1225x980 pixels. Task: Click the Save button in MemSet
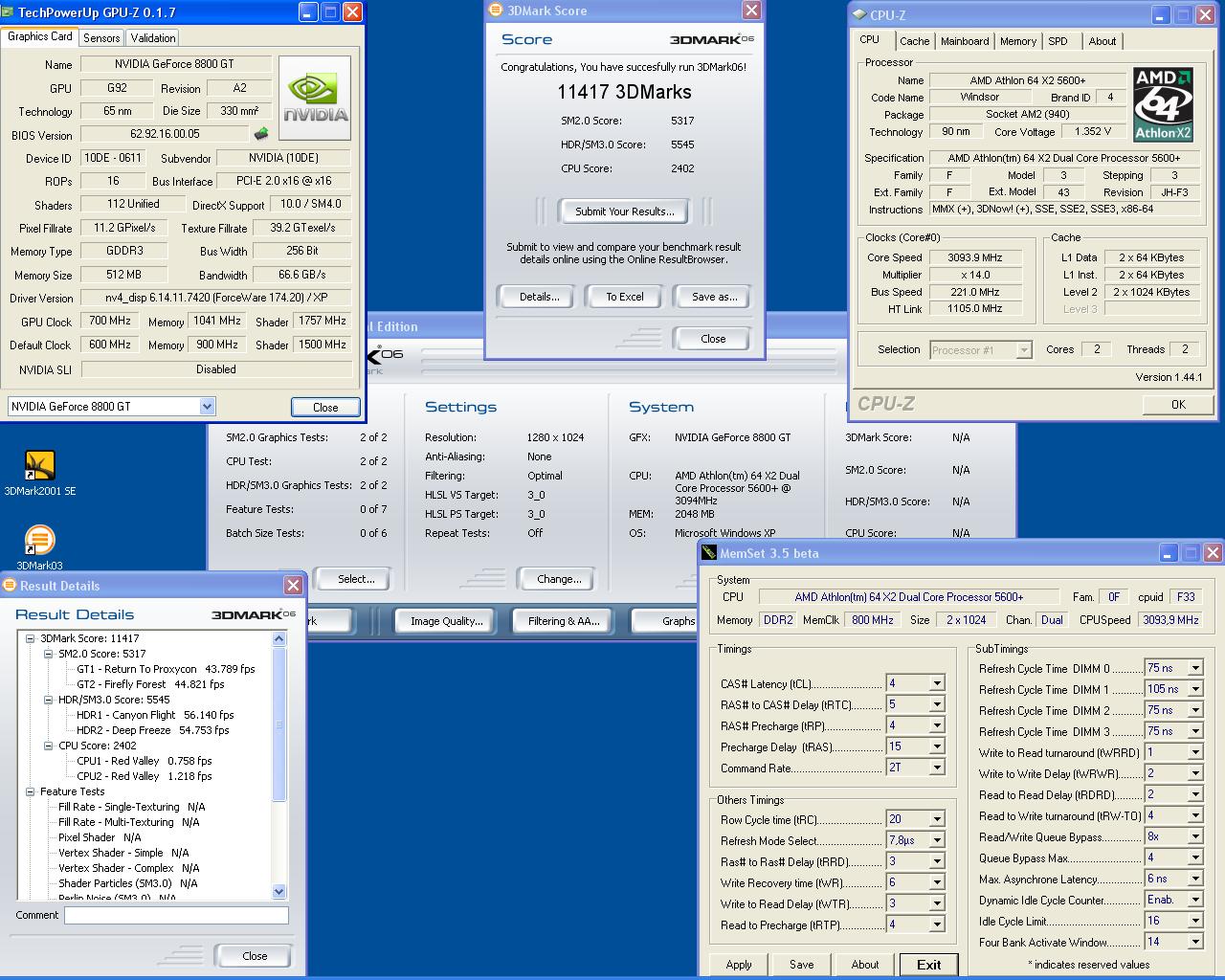[x=801, y=965]
